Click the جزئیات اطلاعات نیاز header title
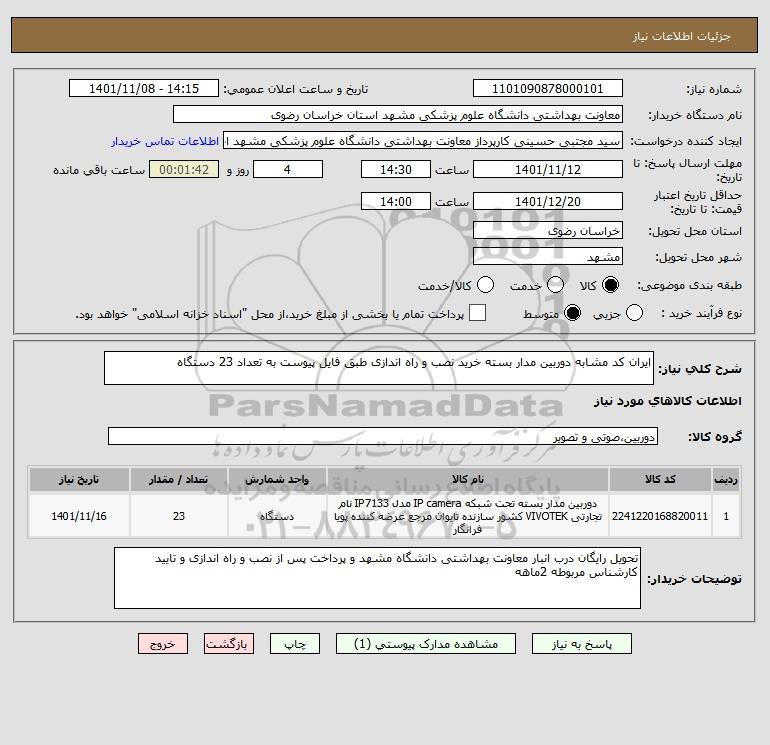770x745 pixels. [x=682, y=36]
